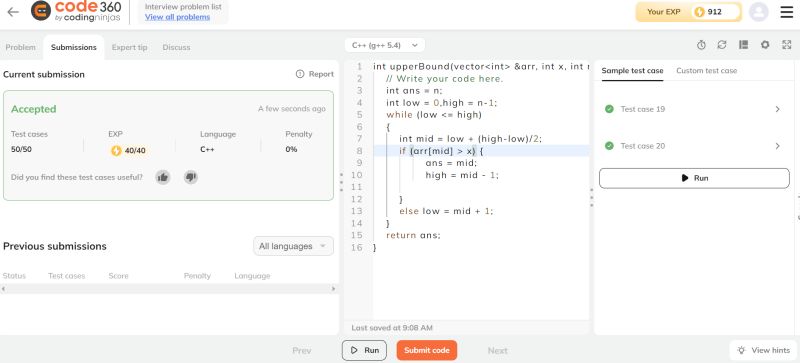Screen dimensions: 800x363
Task: Open the user profile avatar
Action: click(x=759, y=12)
